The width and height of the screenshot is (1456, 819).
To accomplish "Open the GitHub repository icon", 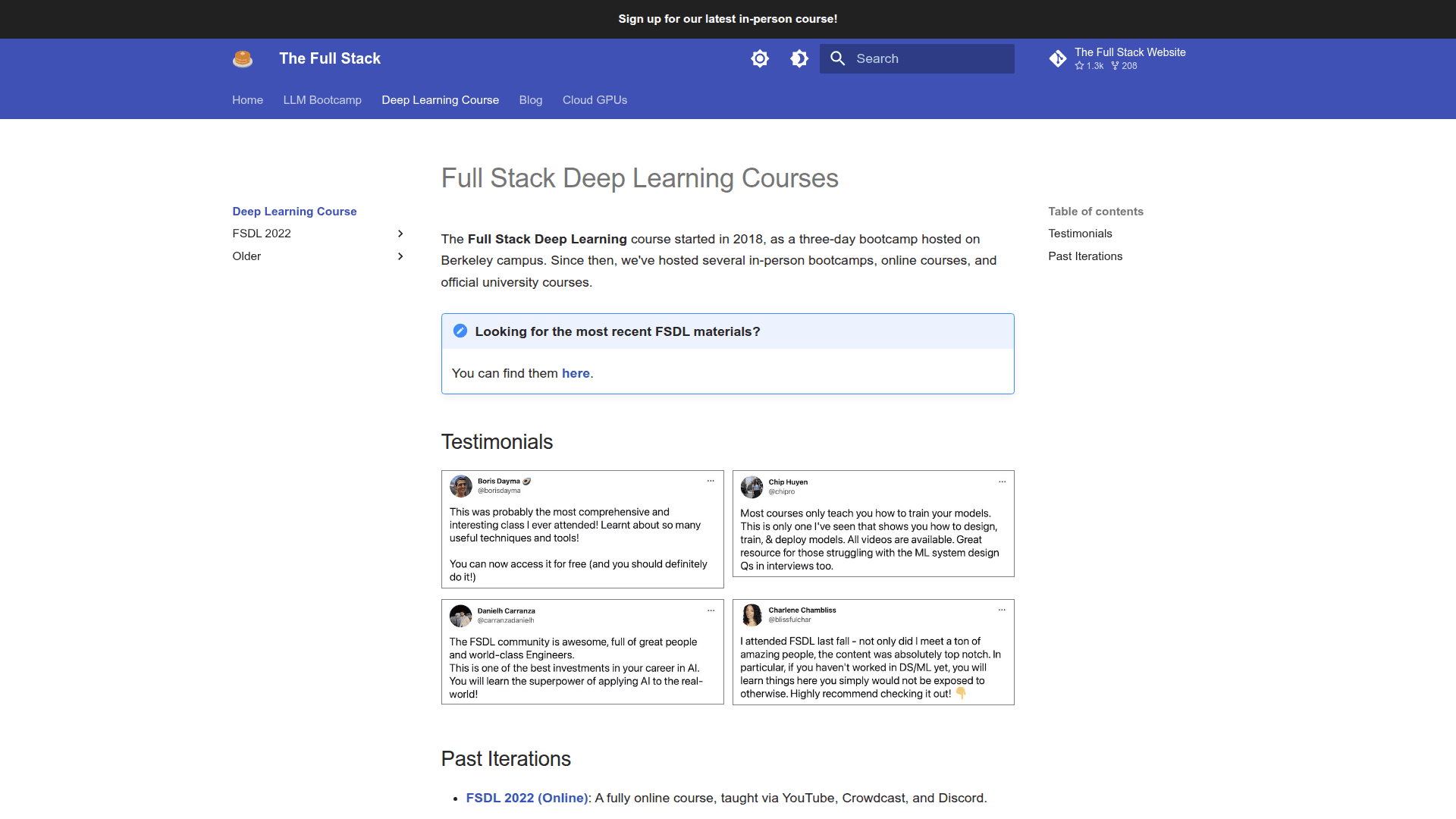I will point(1059,58).
